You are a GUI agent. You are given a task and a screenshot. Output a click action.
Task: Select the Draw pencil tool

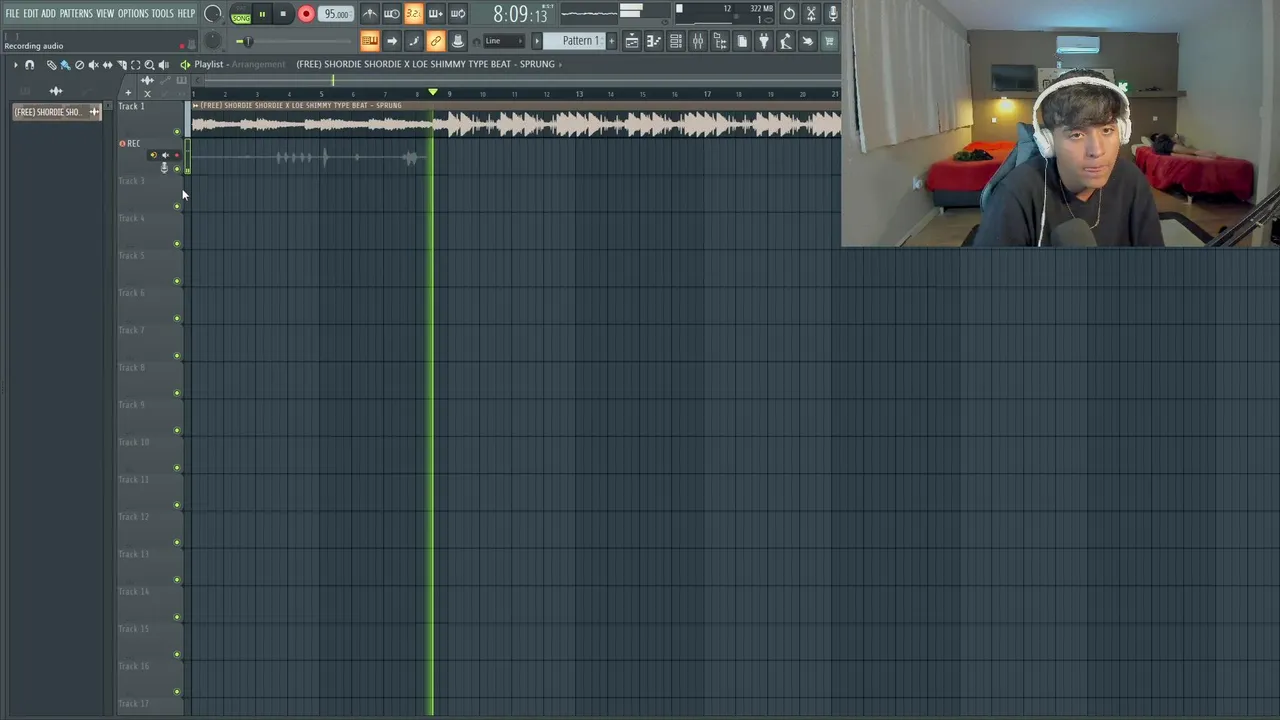[51, 65]
